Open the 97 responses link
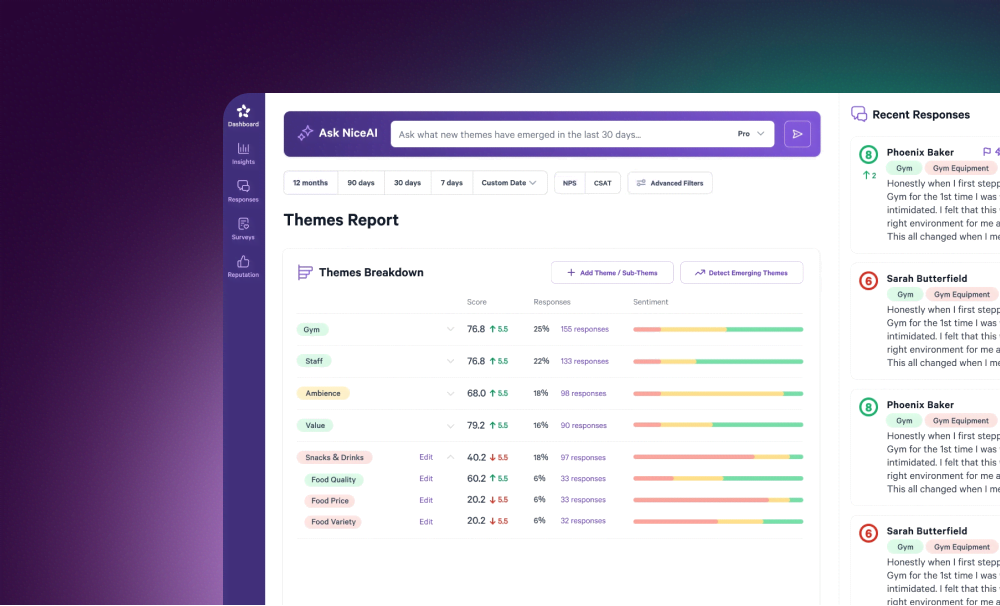 tap(583, 457)
